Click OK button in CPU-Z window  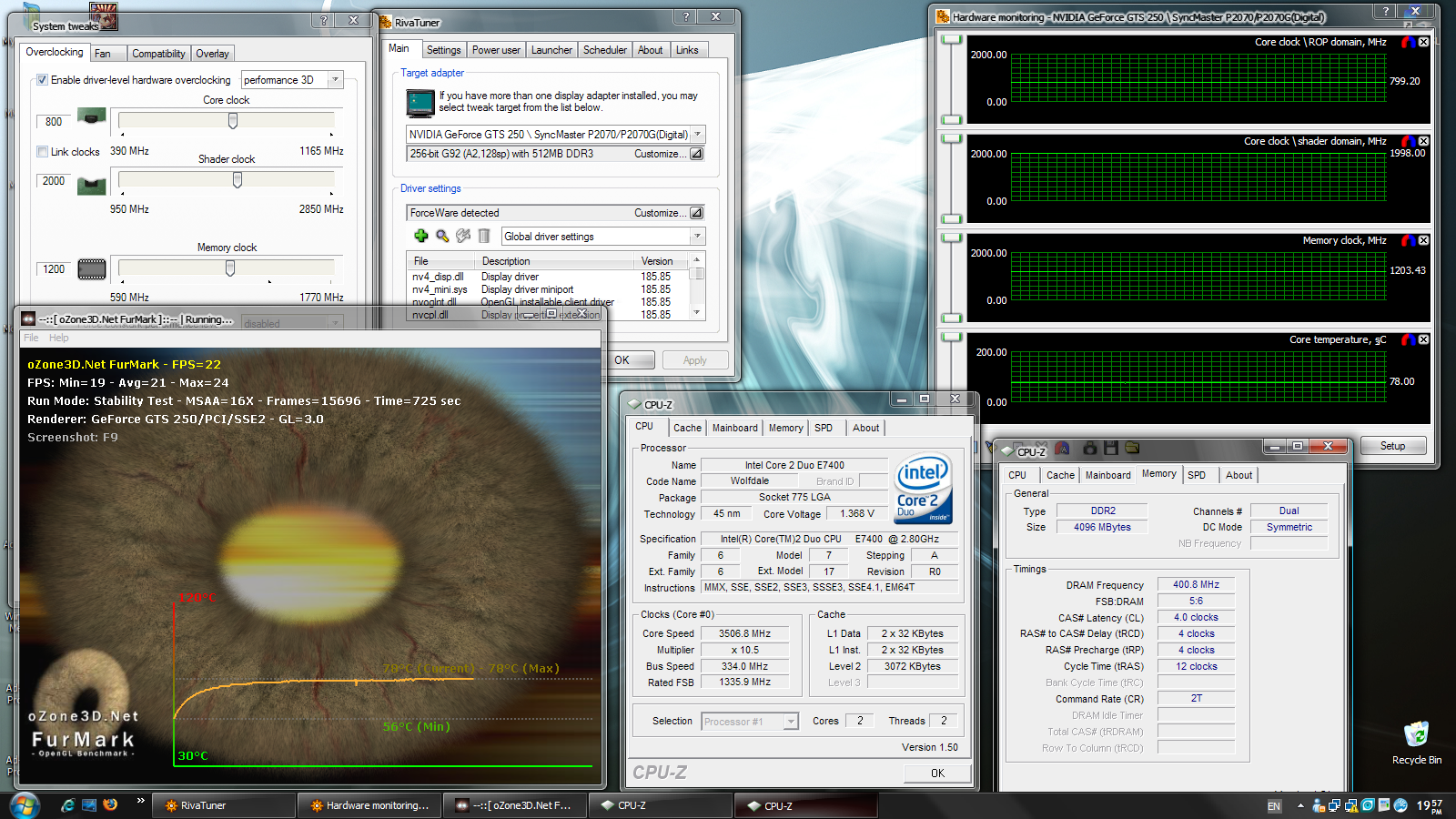pos(937,773)
